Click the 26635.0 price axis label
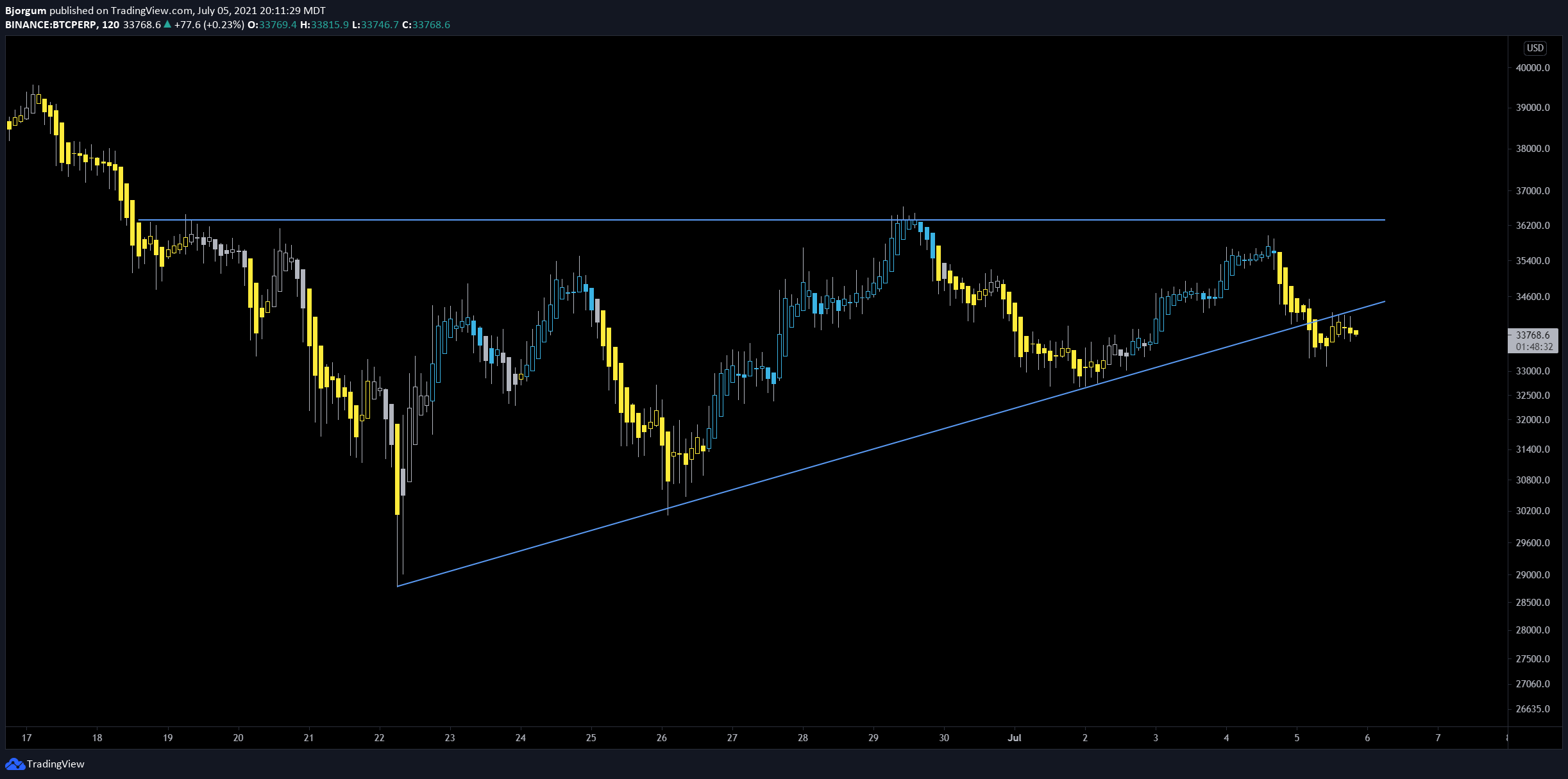1568x779 pixels. (x=1533, y=709)
